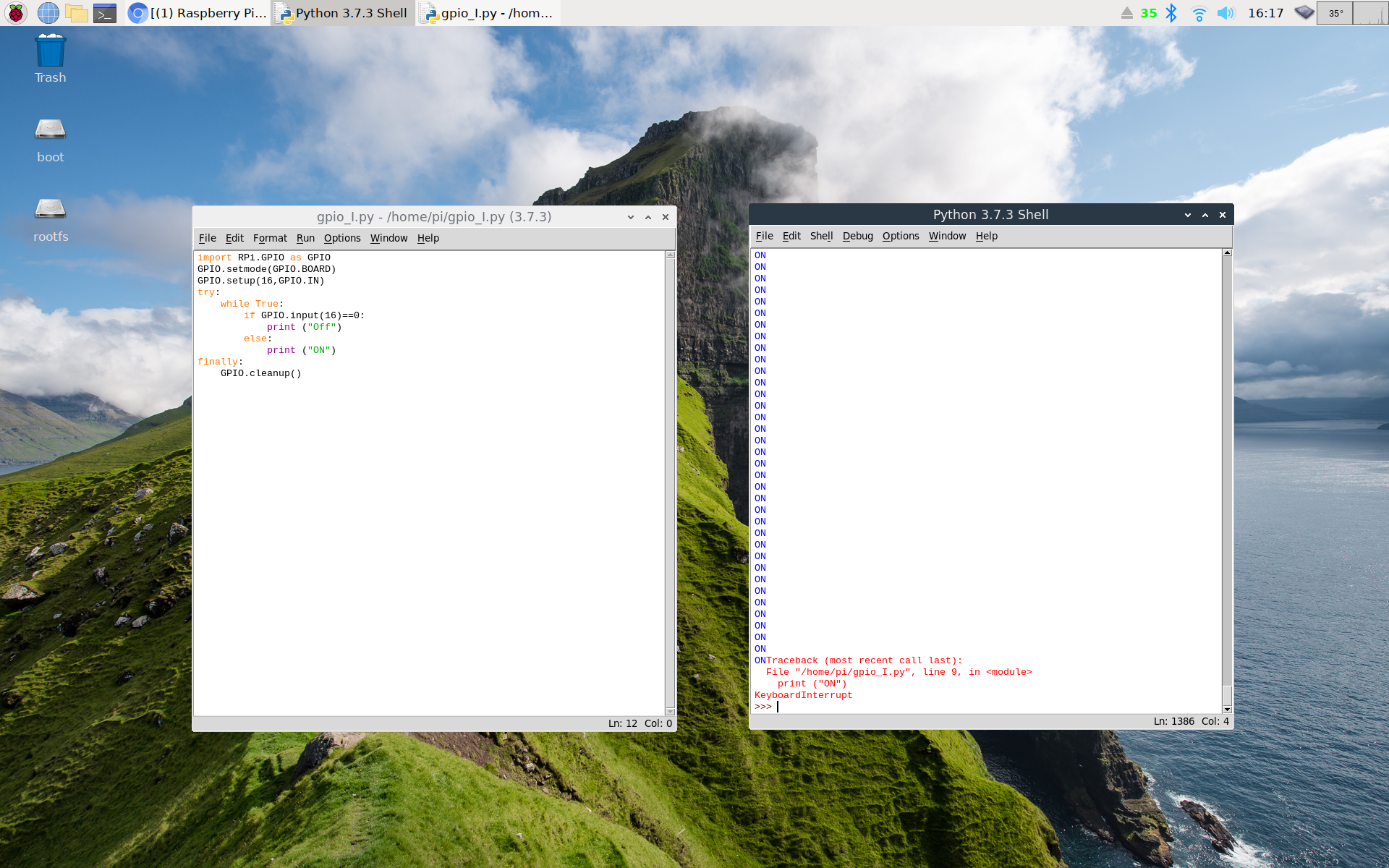Viewport: 1389px width, 868px height.
Task: Open the Debug menu in shell
Action: click(857, 236)
